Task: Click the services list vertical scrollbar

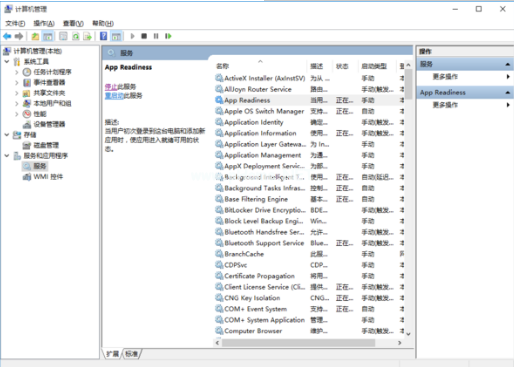Action: 408,84
